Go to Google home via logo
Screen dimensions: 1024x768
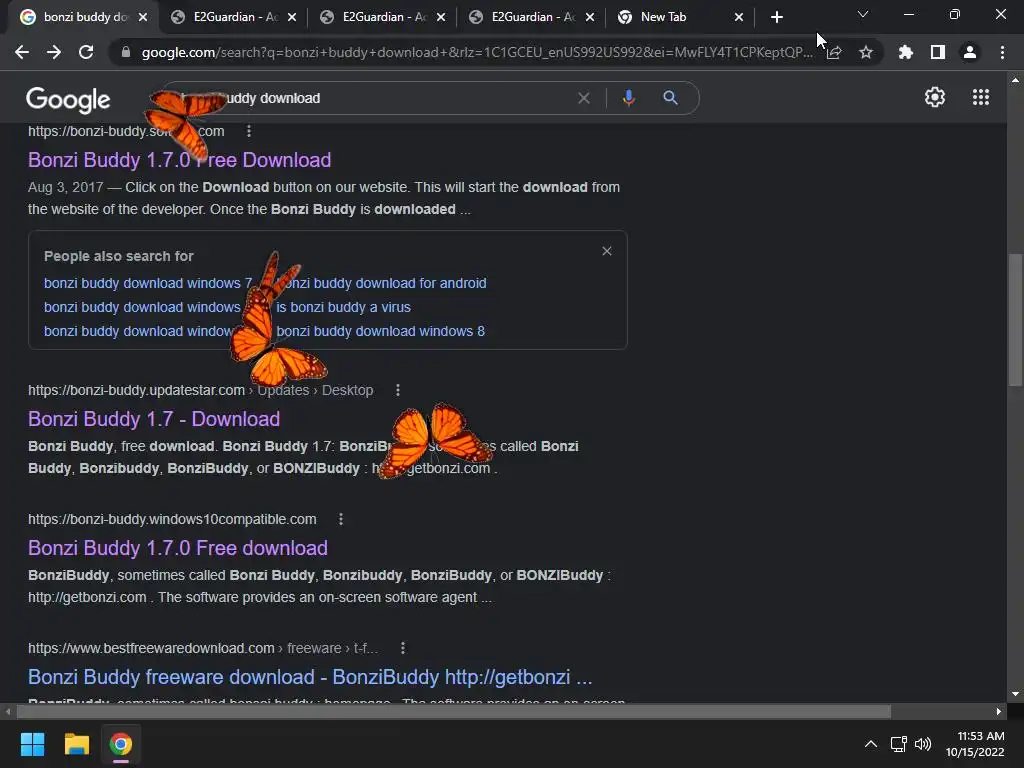tap(68, 99)
